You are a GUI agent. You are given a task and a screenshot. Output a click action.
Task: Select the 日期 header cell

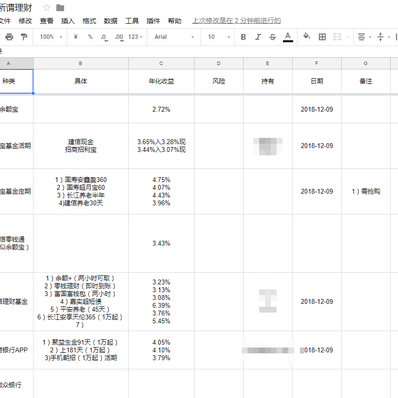coord(317,81)
